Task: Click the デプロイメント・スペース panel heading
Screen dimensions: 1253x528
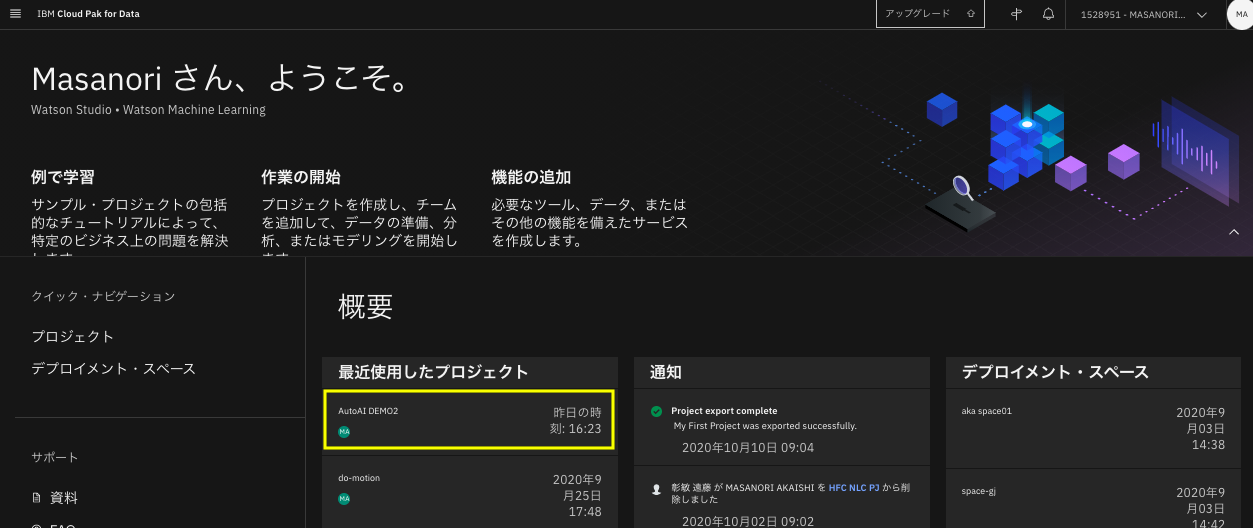Action: 1056,372
